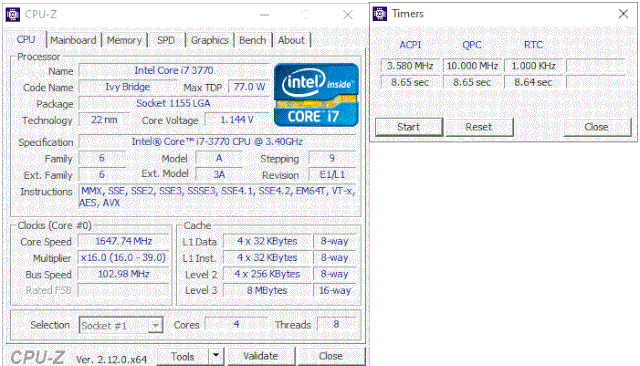The height and width of the screenshot is (366, 640).
Task: Click the Level 3 16-way associativity value
Action: tap(335, 290)
